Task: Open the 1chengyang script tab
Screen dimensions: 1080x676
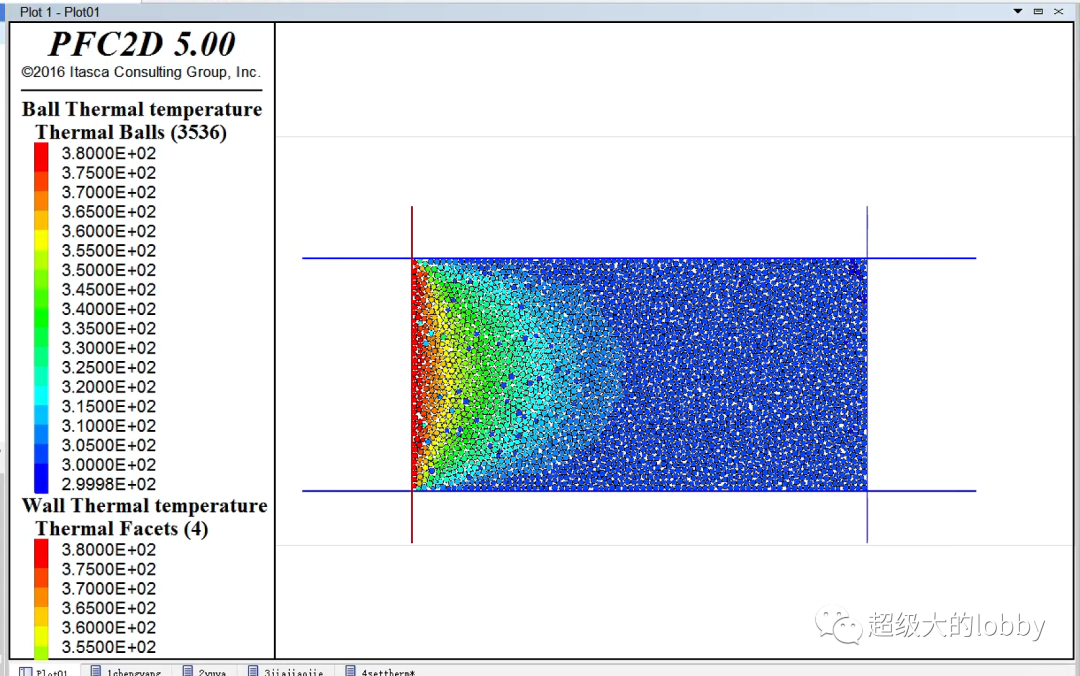Action: 126,671
